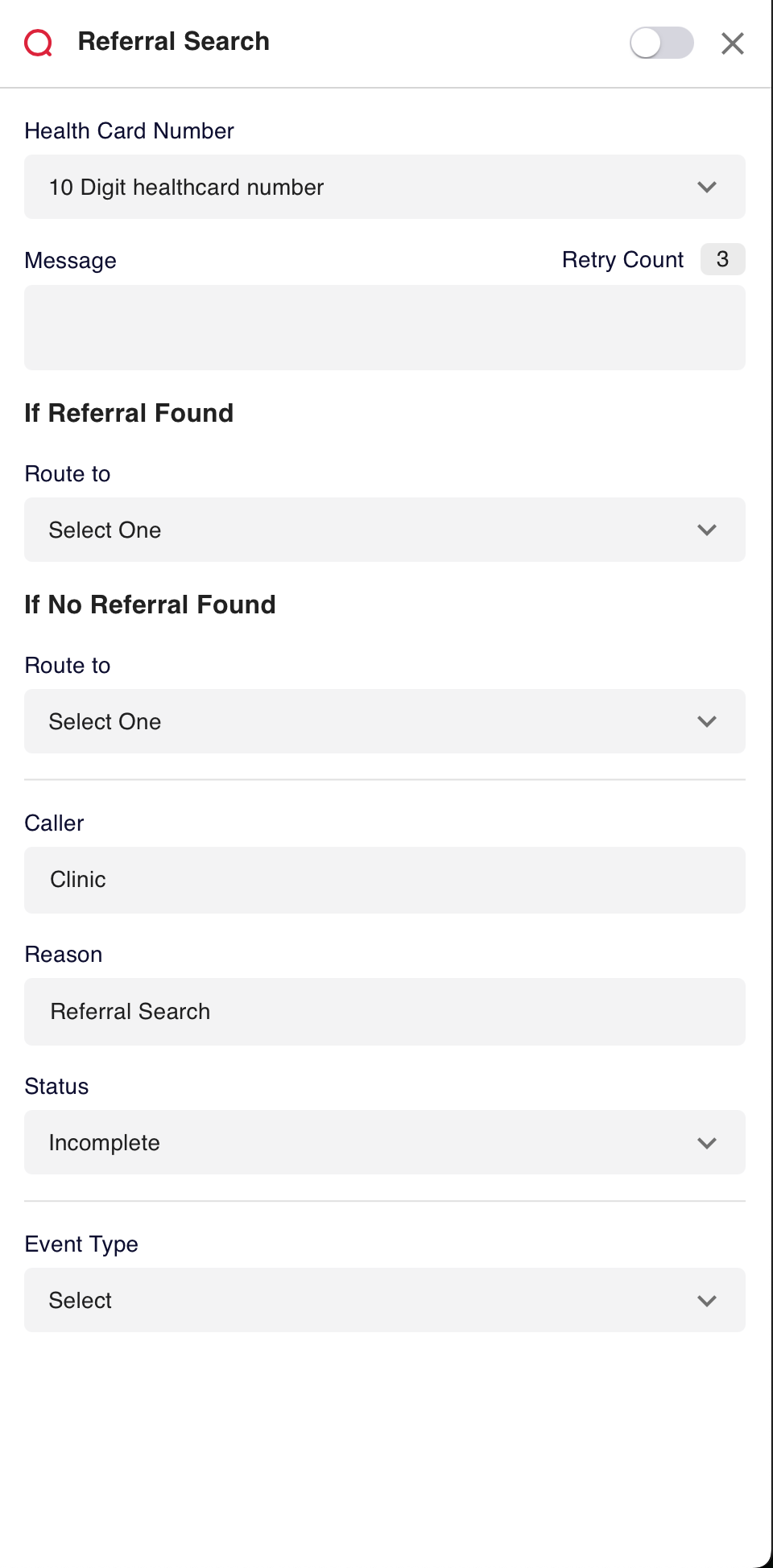Image resolution: width=773 pixels, height=1568 pixels.
Task: Toggle the Referral Search enable switch
Action: pyautogui.click(x=661, y=43)
